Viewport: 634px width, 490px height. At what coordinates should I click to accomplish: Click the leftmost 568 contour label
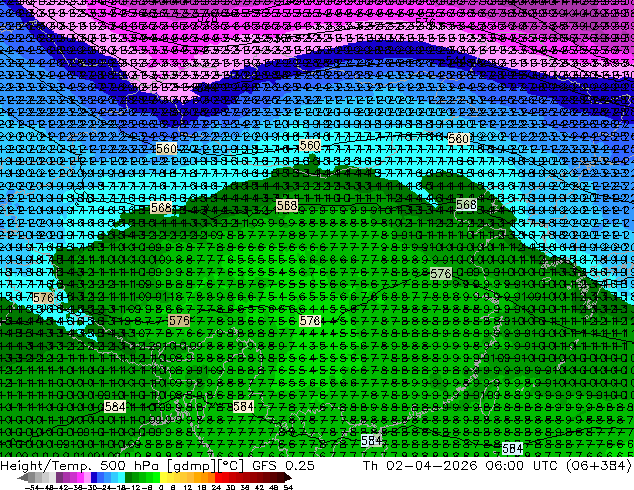pos(161,208)
